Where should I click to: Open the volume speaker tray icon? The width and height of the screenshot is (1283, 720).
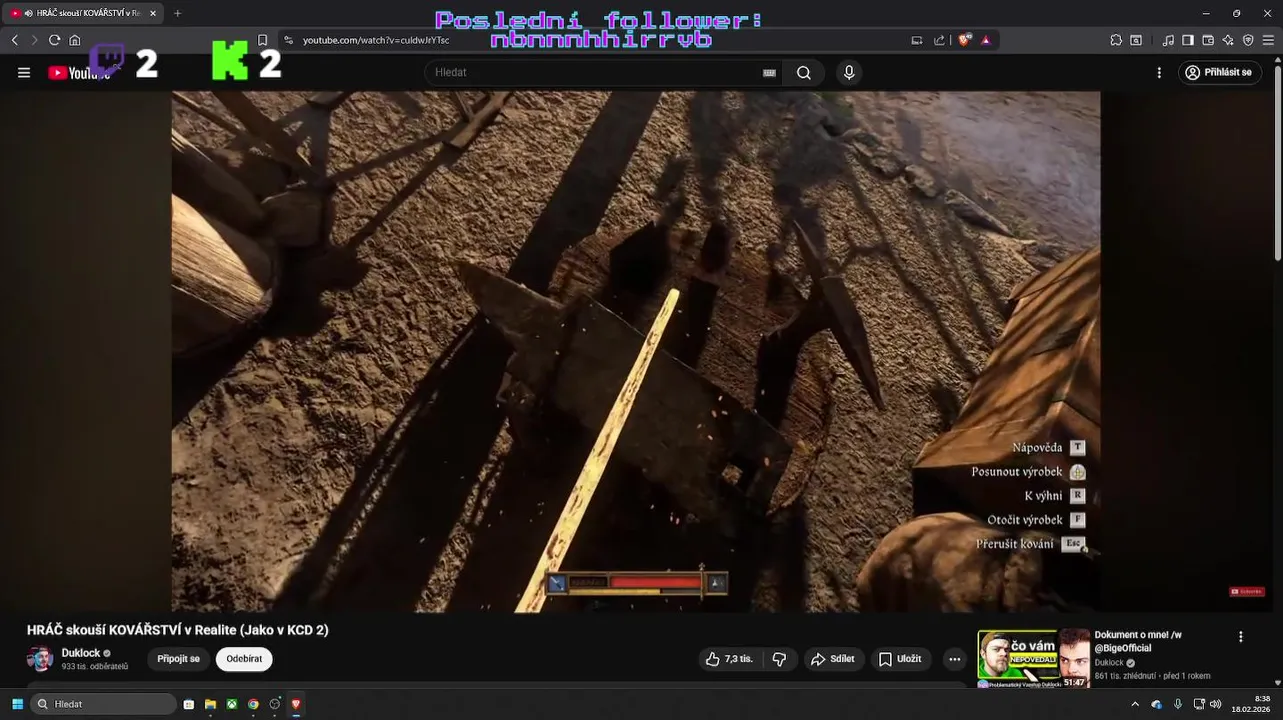click(1216, 704)
